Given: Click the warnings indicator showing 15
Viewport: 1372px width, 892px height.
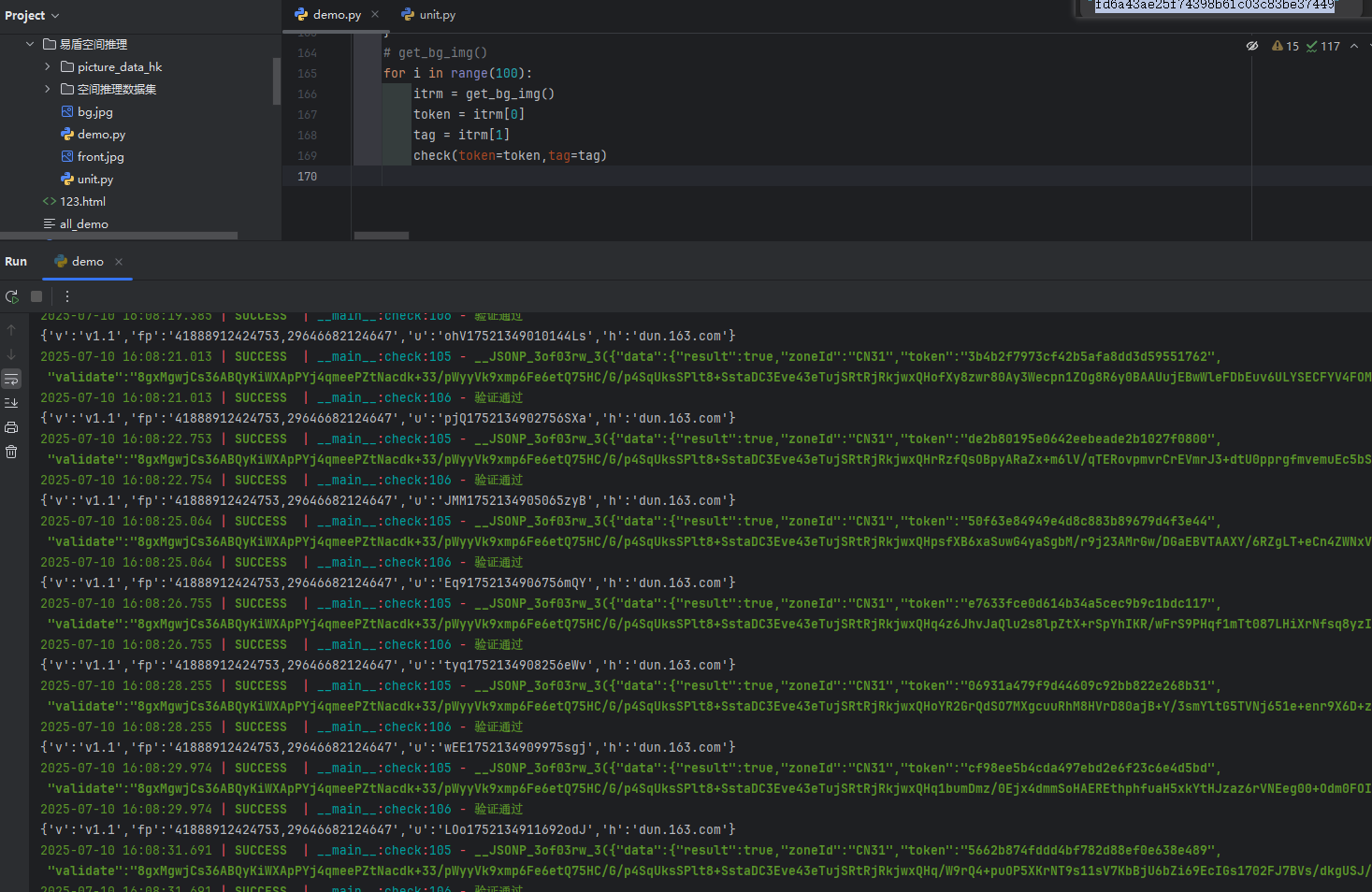Looking at the screenshot, I should coord(1286,46).
